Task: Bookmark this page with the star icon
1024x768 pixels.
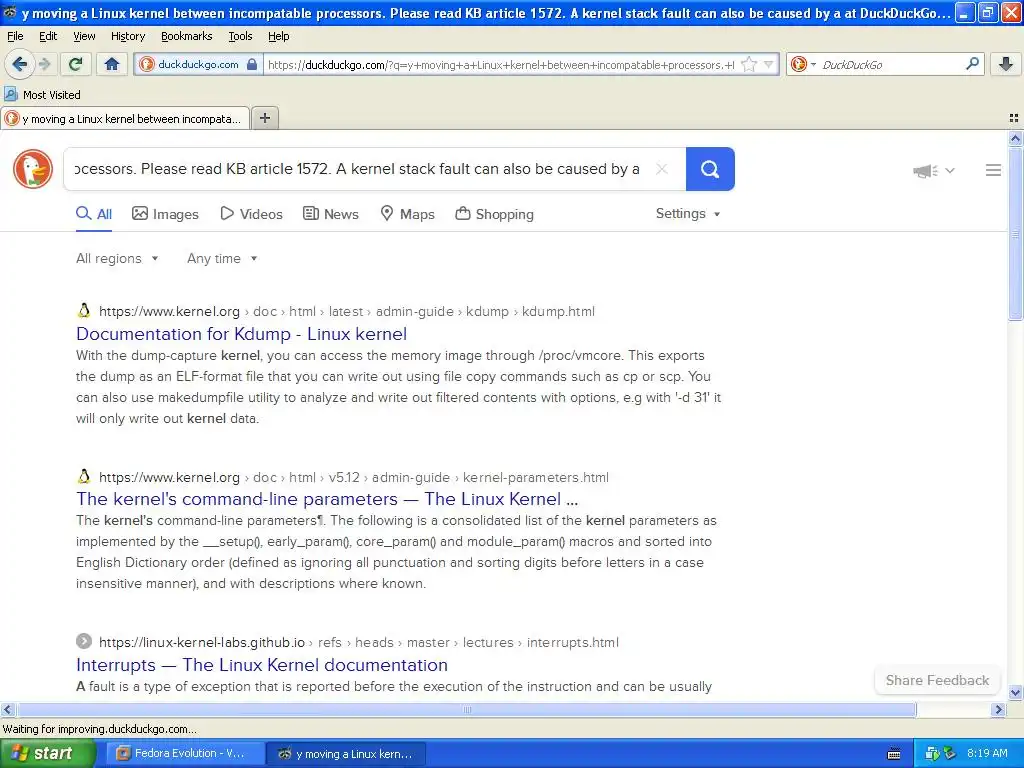Action: (x=749, y=64)
